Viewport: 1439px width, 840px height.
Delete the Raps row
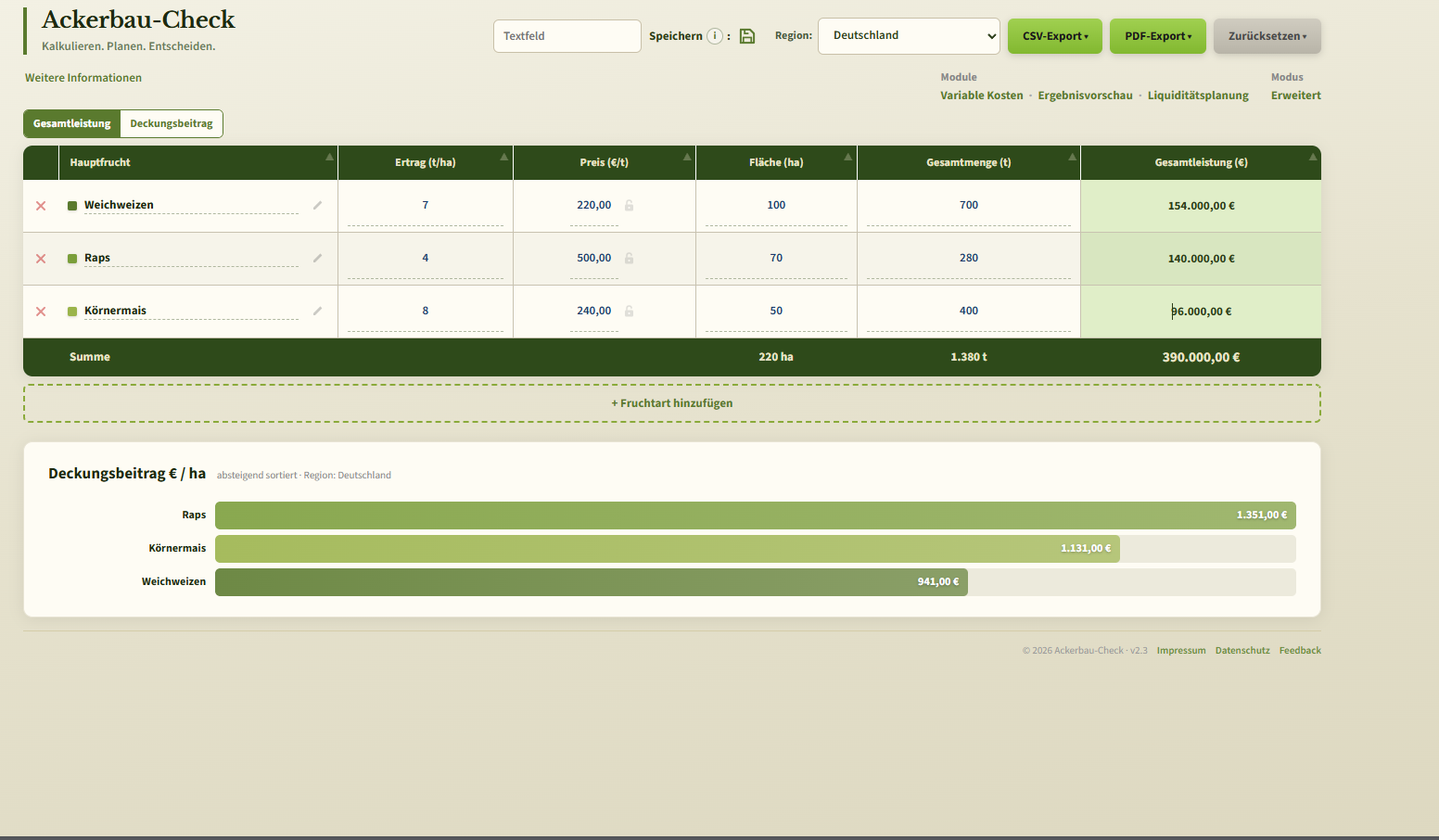tap(41, 259)
